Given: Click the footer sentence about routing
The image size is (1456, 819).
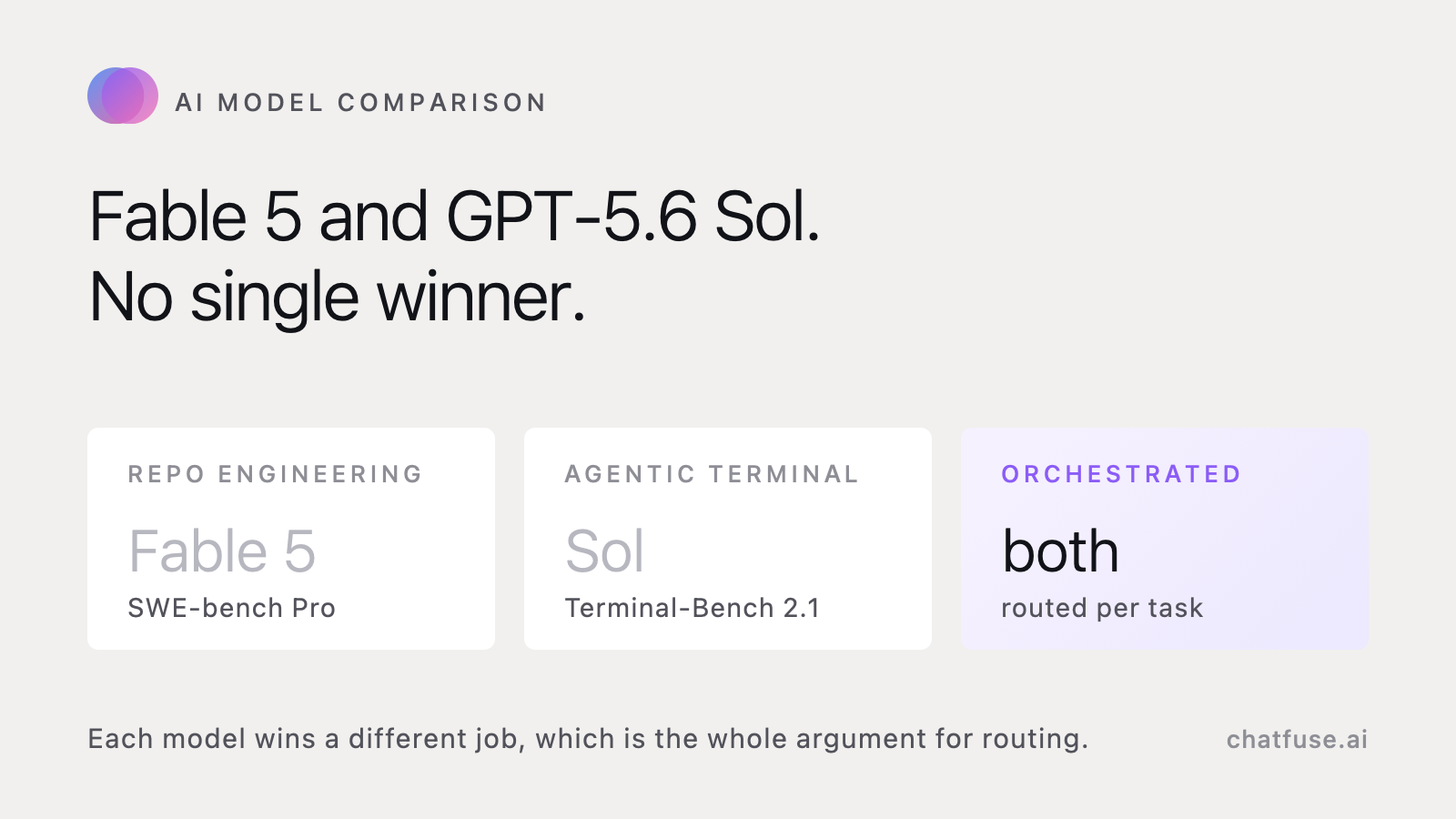Looking at the screenshot, I should pos(588,739).
